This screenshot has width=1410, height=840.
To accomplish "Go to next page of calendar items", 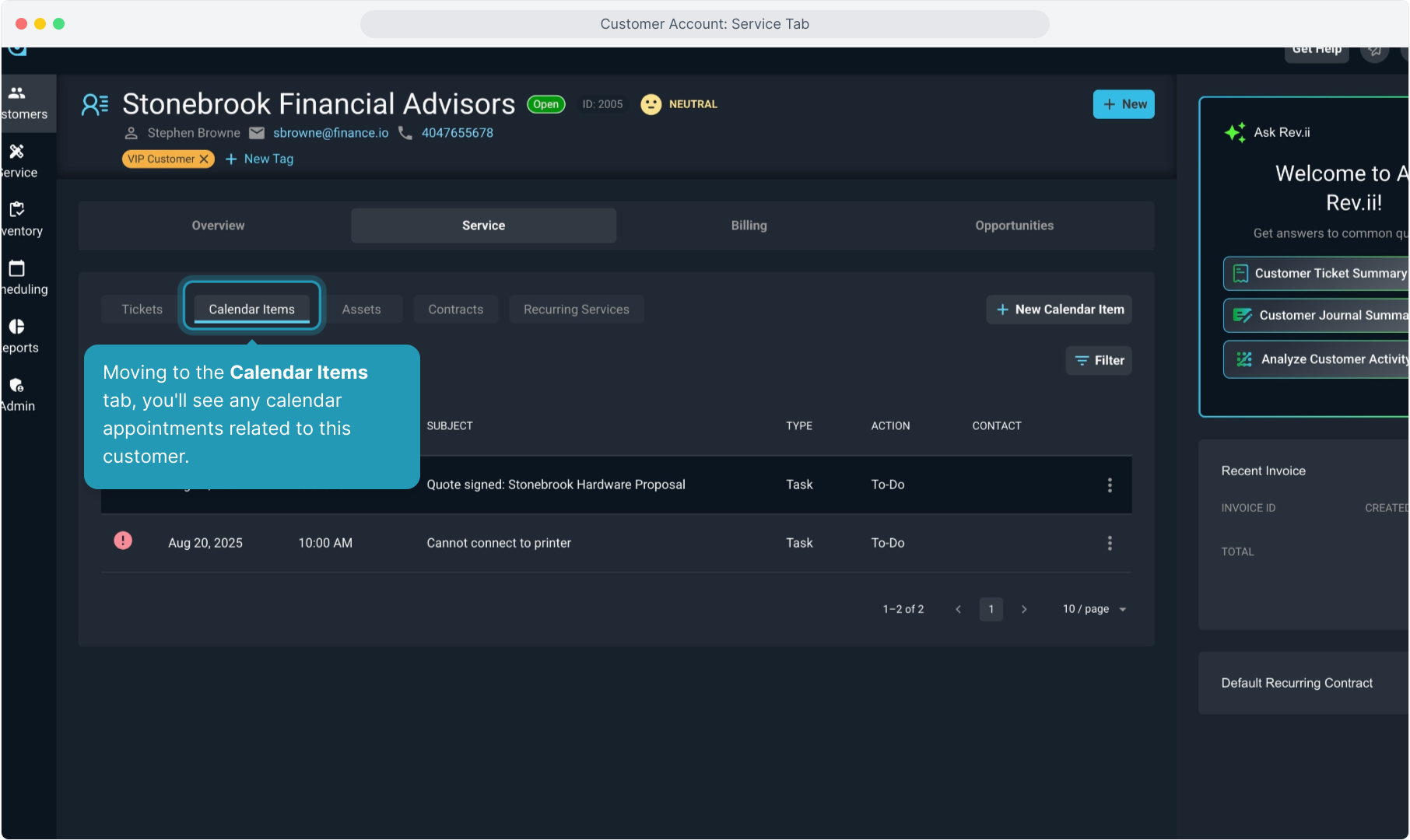I will 1024,609.
